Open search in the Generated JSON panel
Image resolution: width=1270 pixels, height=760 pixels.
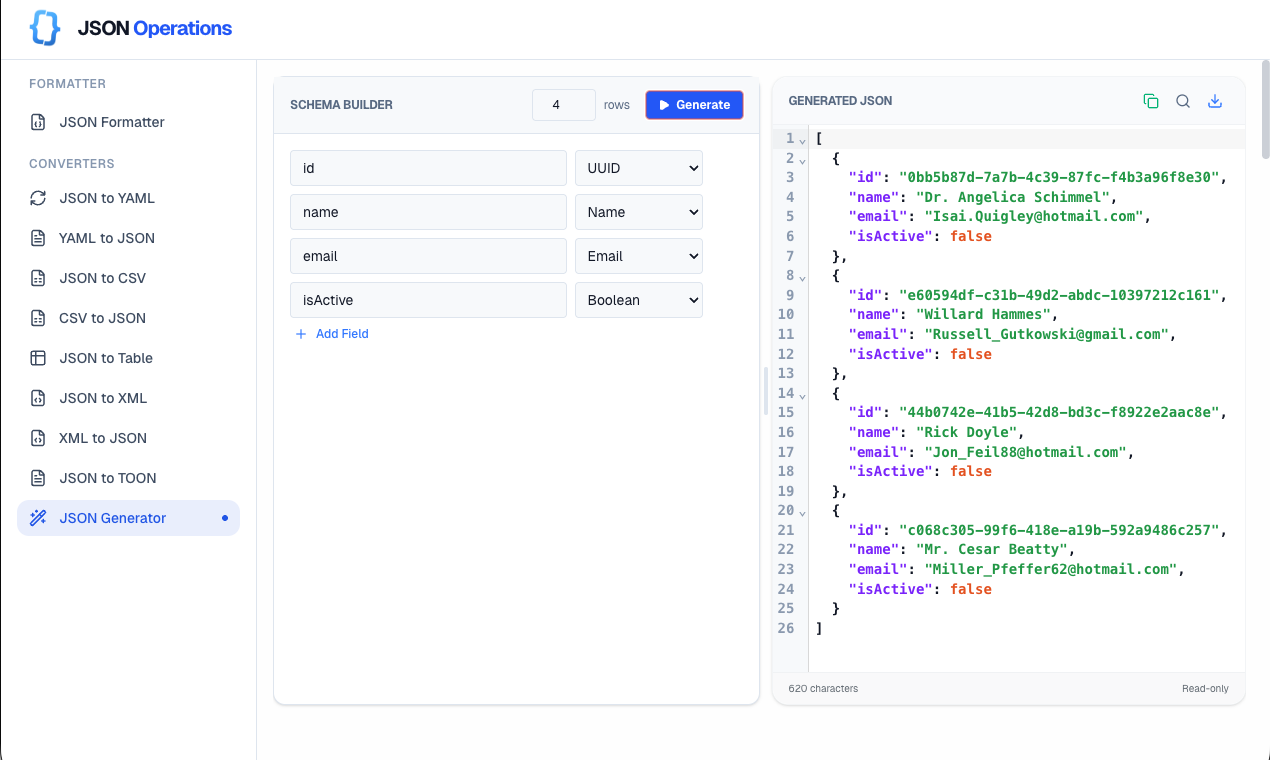(x=1183, y=100)
